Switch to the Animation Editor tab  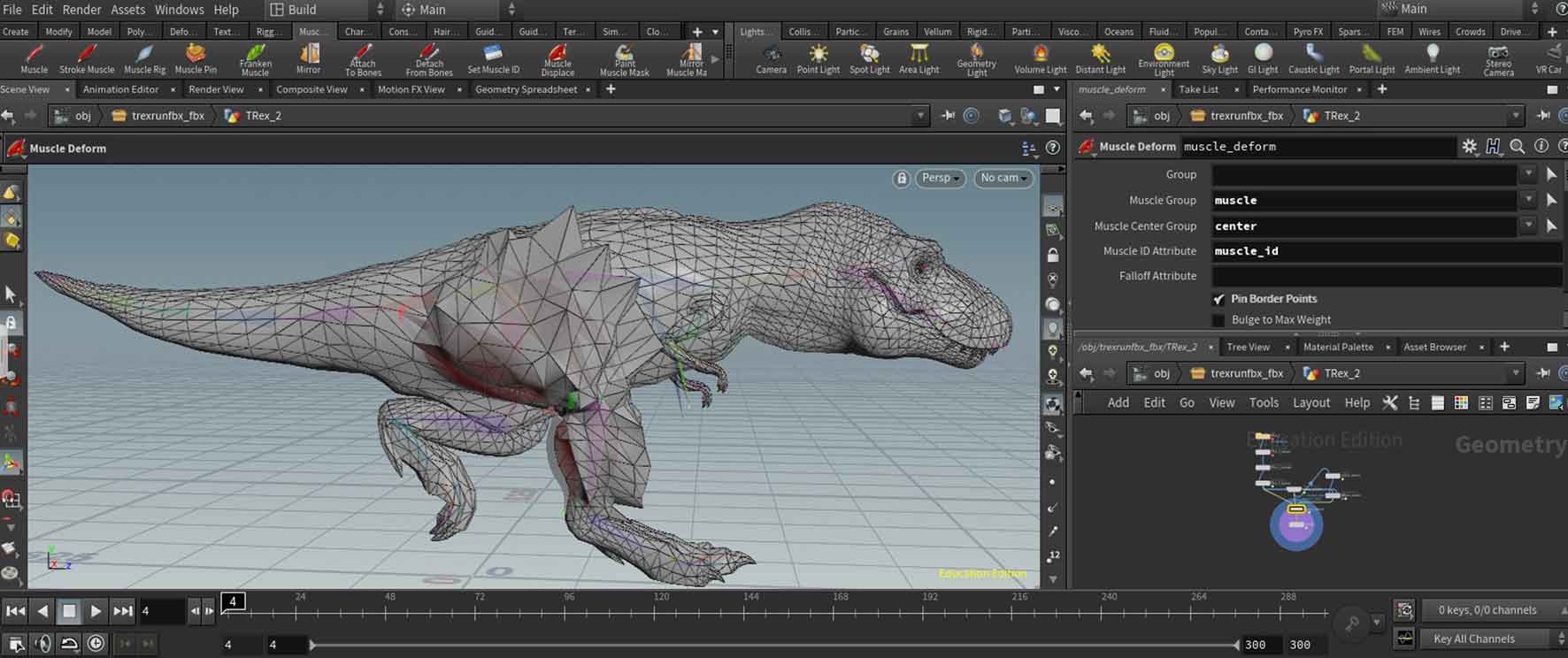pyautogui.click(x=120, y=89)
